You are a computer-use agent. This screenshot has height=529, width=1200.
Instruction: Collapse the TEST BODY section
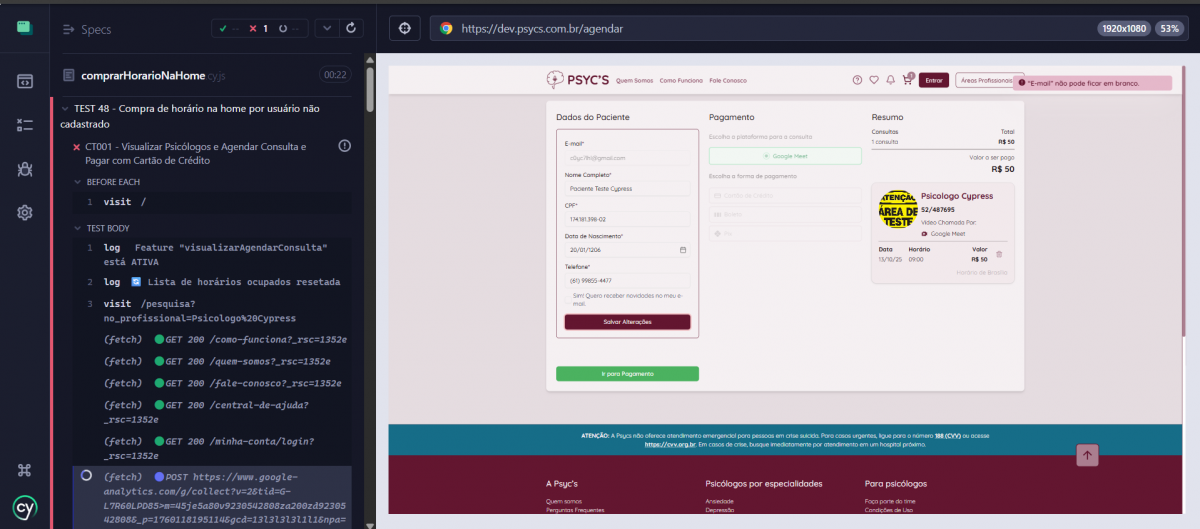point(79,228)
